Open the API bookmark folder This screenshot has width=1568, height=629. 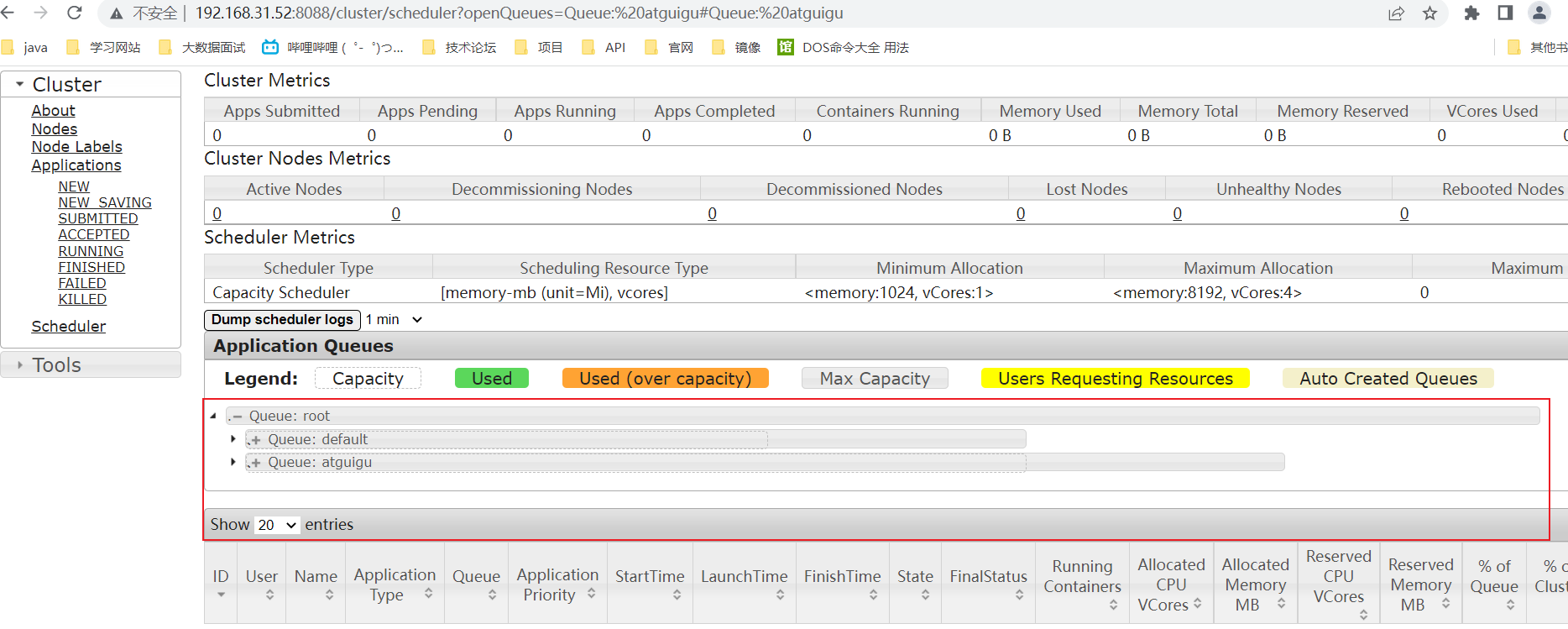[x=604, y=47]
